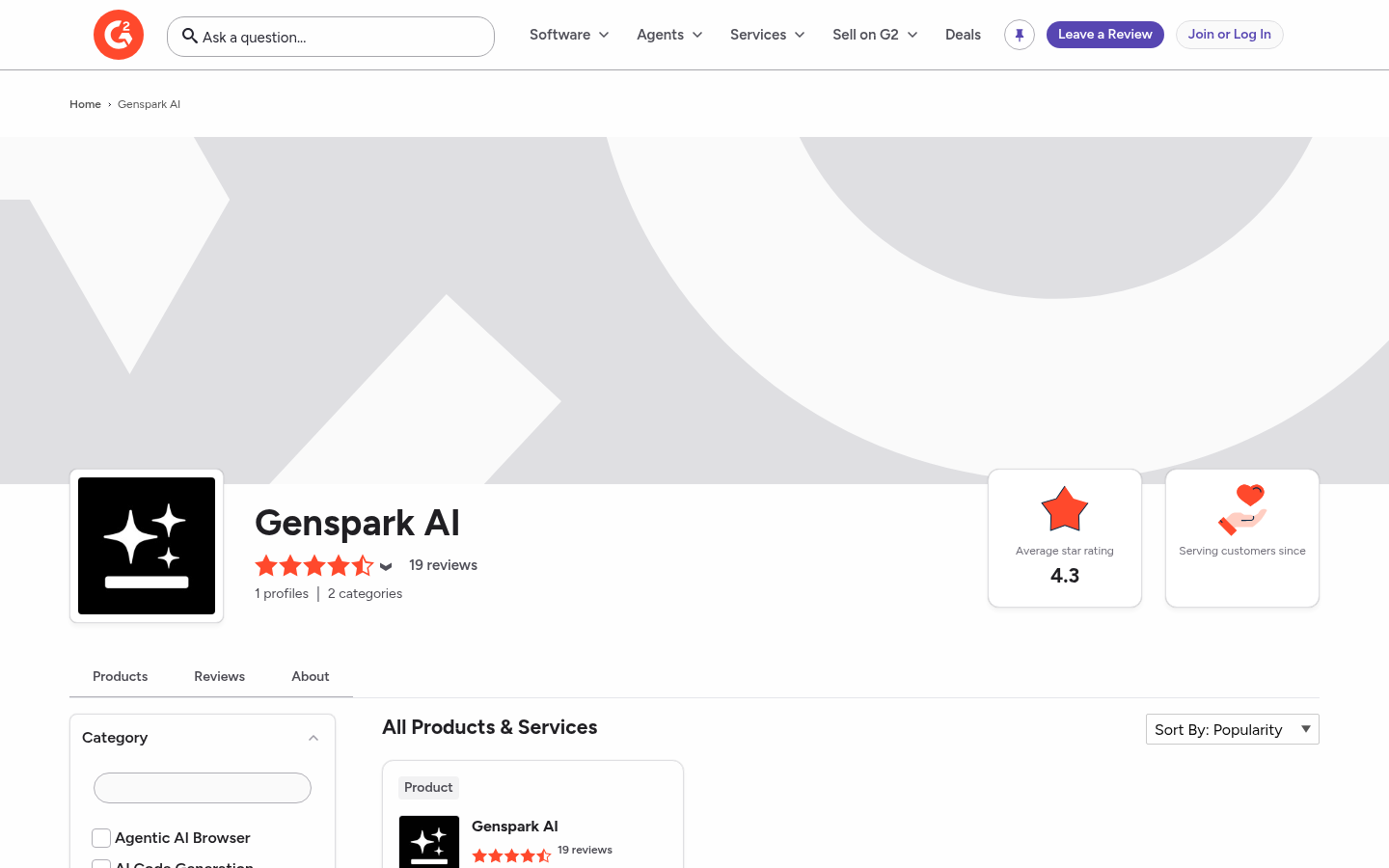Viewport: 1389px width, 868px height.
Task: Go to Home breadcrumb link
Action: [85, 104]
